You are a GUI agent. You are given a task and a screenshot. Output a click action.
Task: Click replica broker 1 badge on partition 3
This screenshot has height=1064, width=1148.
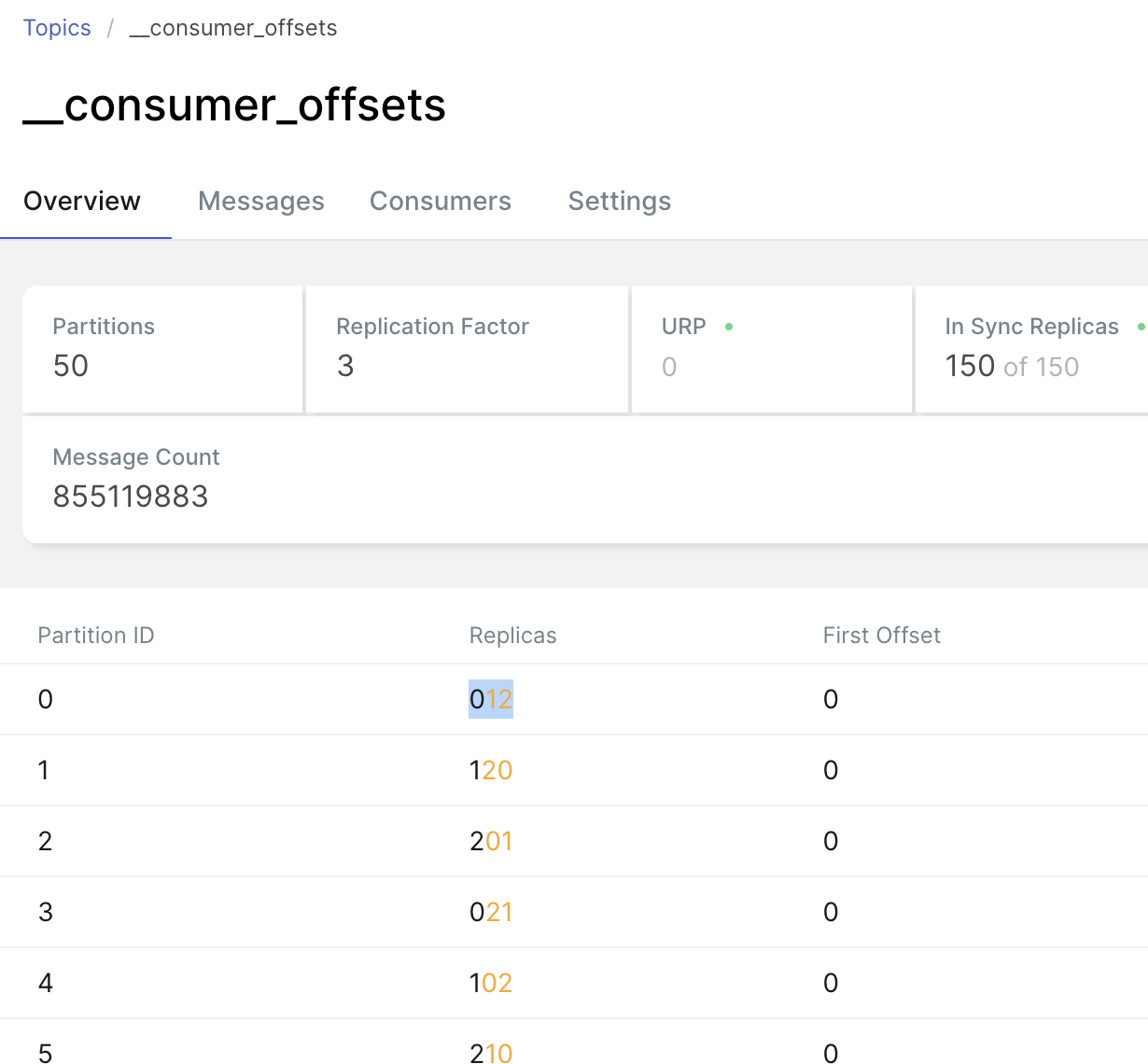[x=507, y=912]
